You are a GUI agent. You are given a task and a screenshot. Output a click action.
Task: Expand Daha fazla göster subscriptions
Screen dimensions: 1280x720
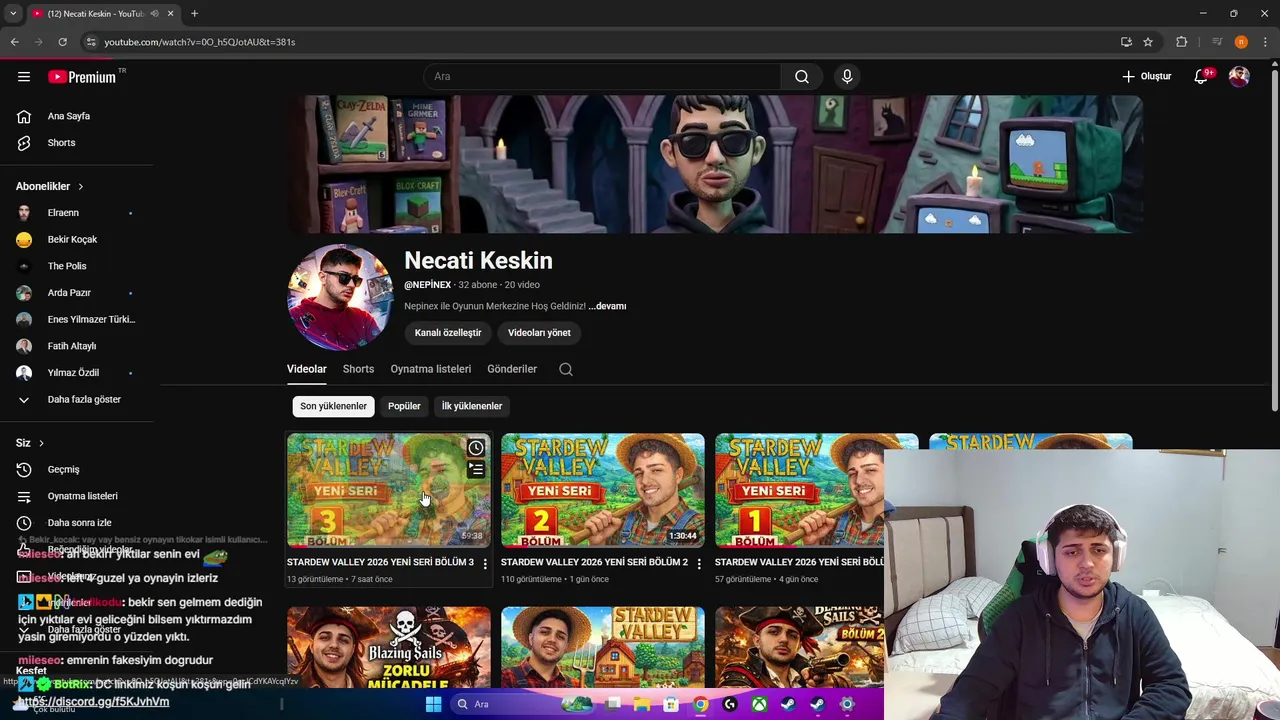click(84, 400)
